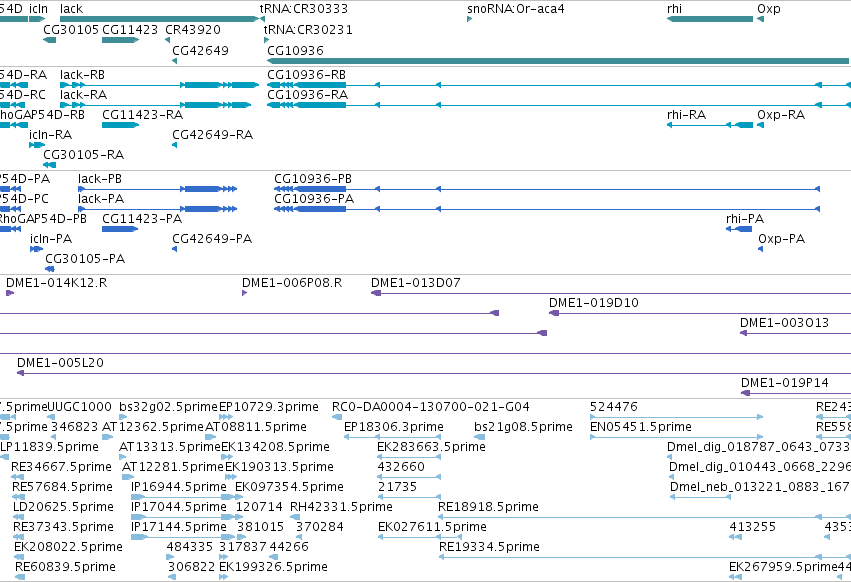851x582 pixels.
Task: Select the CG10936-PA protein label
Action: pyautogui.click(x=314, y=199)
